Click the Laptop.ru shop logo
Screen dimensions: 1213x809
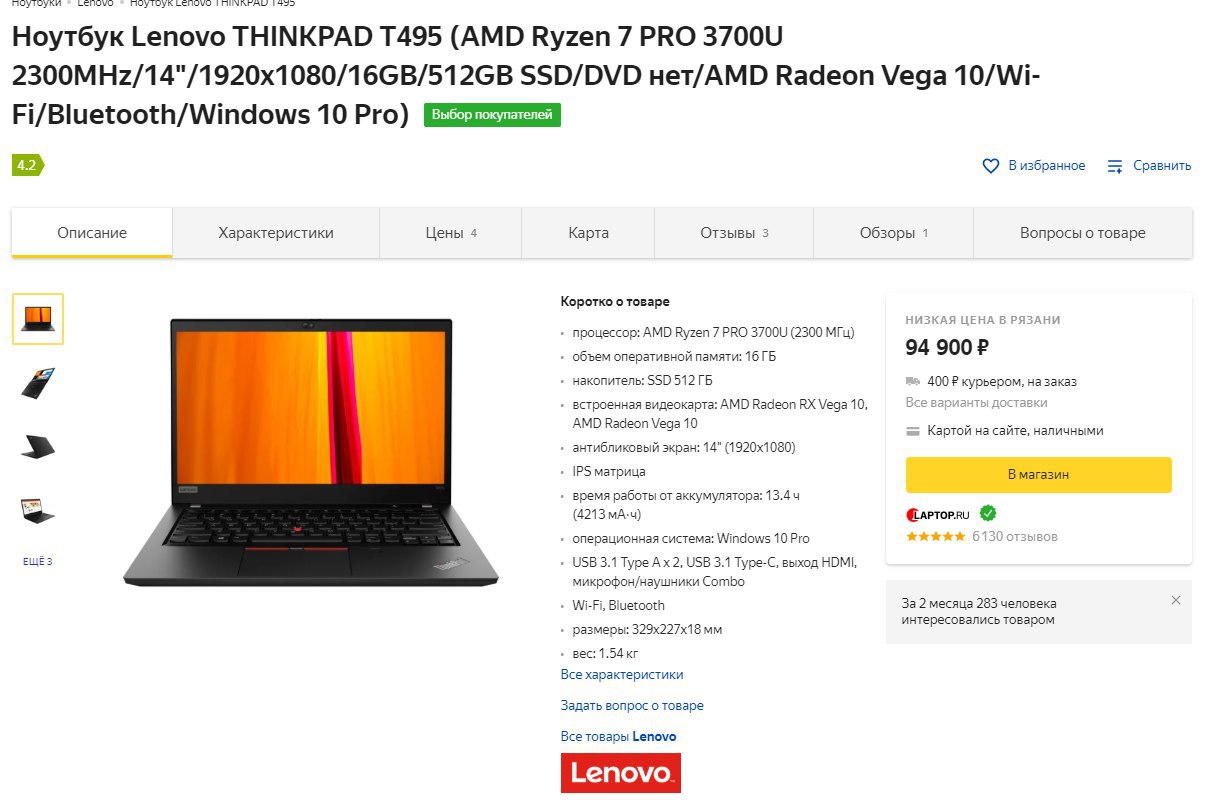point(938,515)
